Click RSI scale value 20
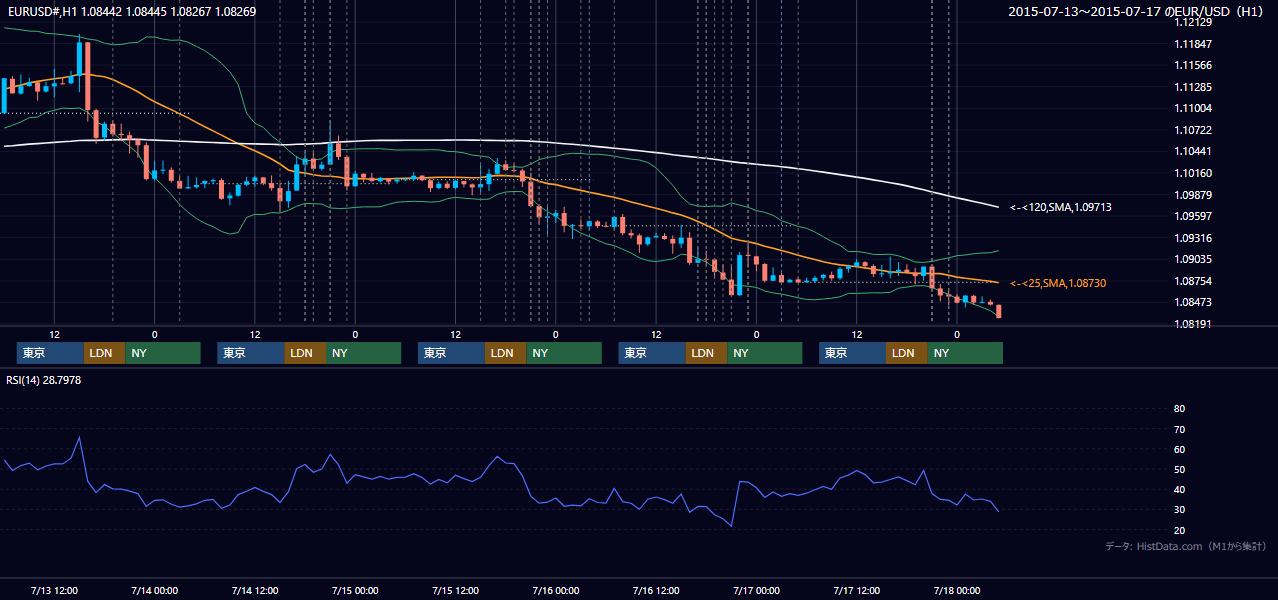Image resolution: width=1278 pixels, height=600 pixels. click(x=1179, y=530)
